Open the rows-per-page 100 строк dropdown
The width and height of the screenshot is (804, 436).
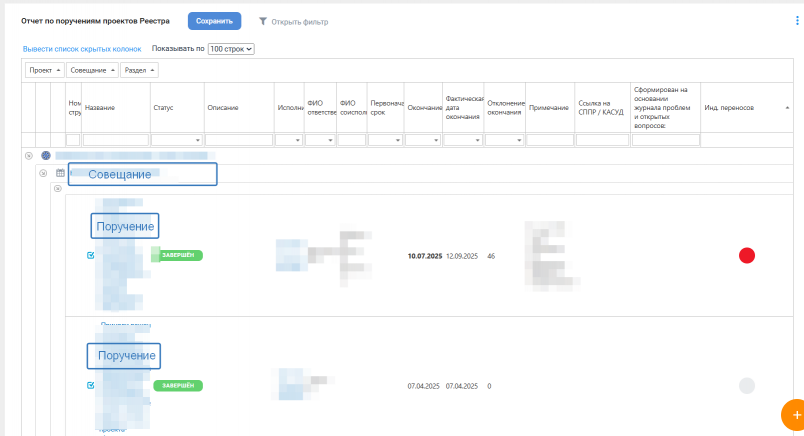[x=231, y=48]
